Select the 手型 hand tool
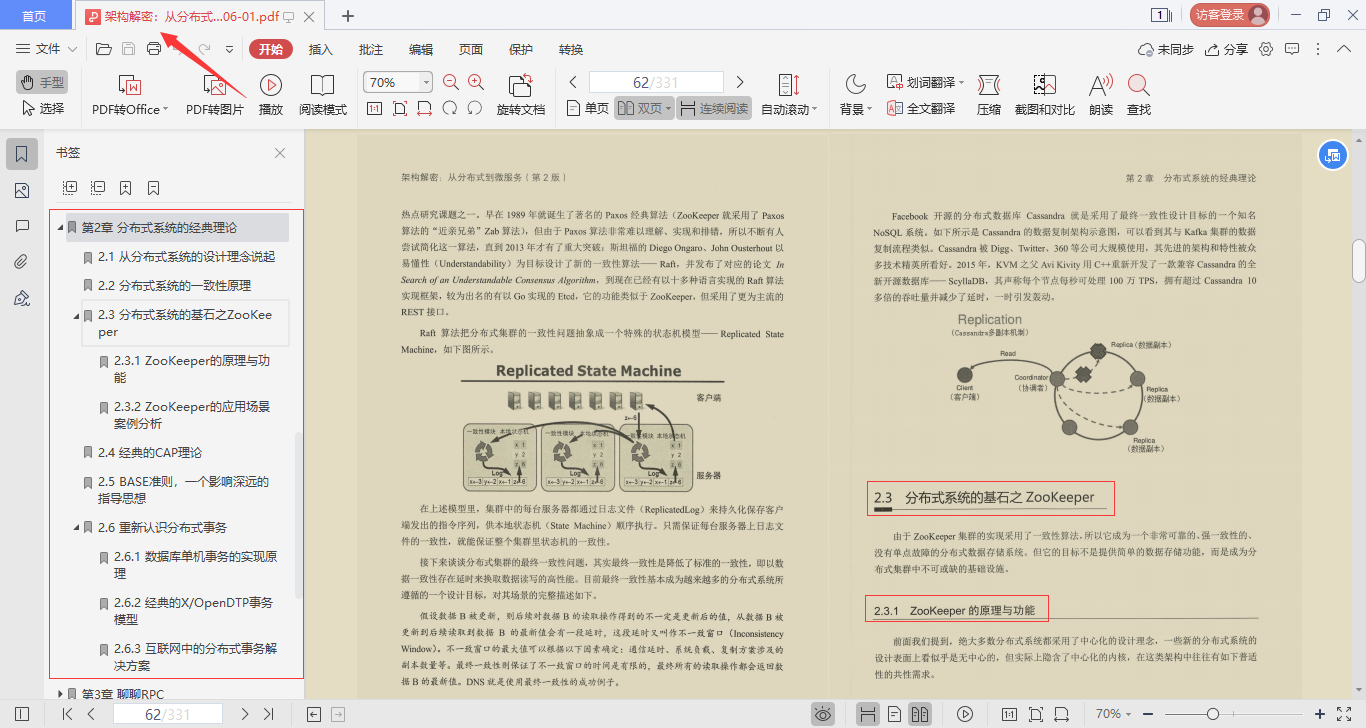This screenshot has width=1366, height=728. (x=41, y=83)
